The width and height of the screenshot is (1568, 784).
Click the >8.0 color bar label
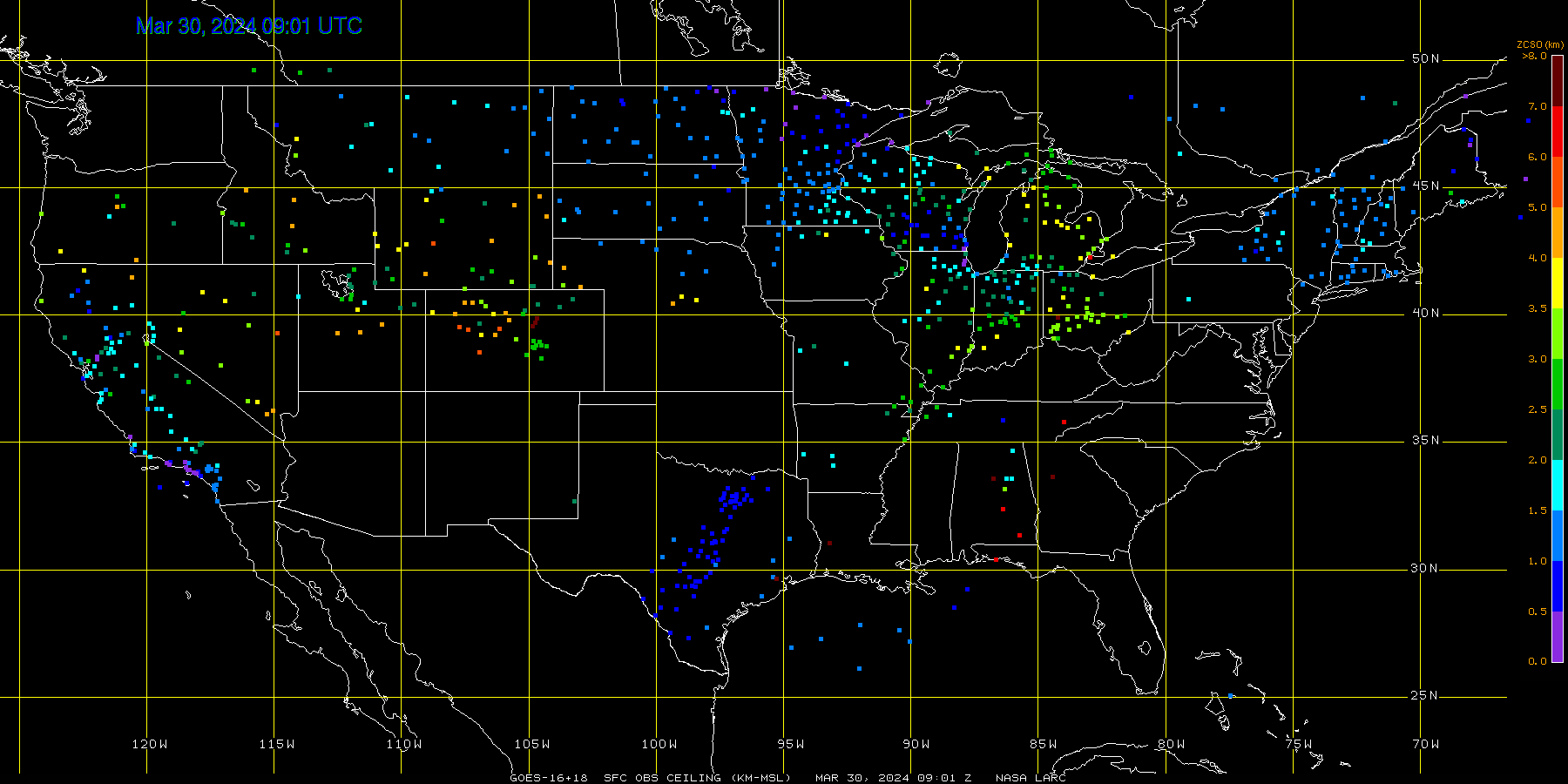point(1535,56)
